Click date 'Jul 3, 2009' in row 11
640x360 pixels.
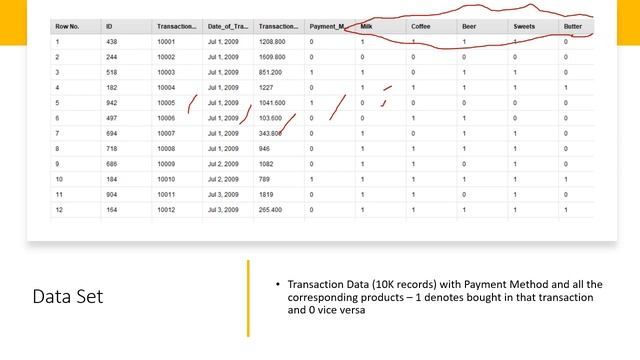[x=223, y=195]
